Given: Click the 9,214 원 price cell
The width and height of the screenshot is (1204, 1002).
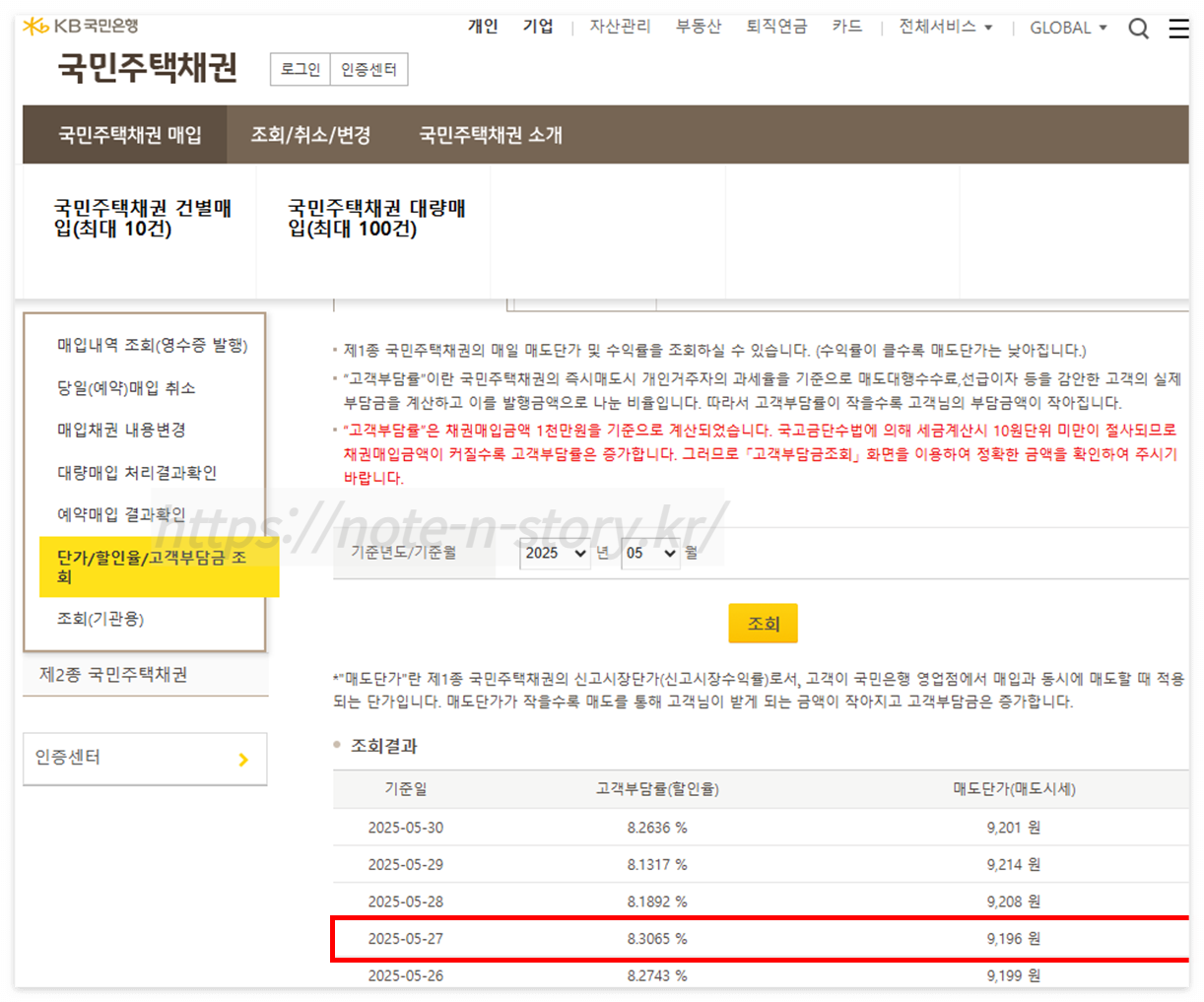Looking at the screenshot, I should click(1013, 864).
